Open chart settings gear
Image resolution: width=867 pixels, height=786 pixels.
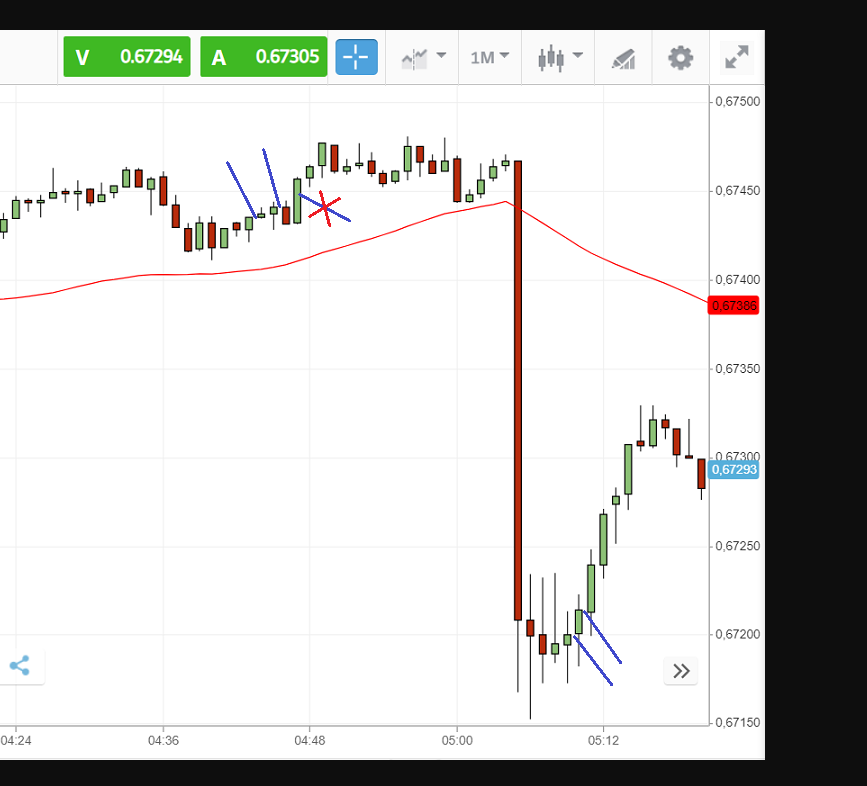coord(680,57)
